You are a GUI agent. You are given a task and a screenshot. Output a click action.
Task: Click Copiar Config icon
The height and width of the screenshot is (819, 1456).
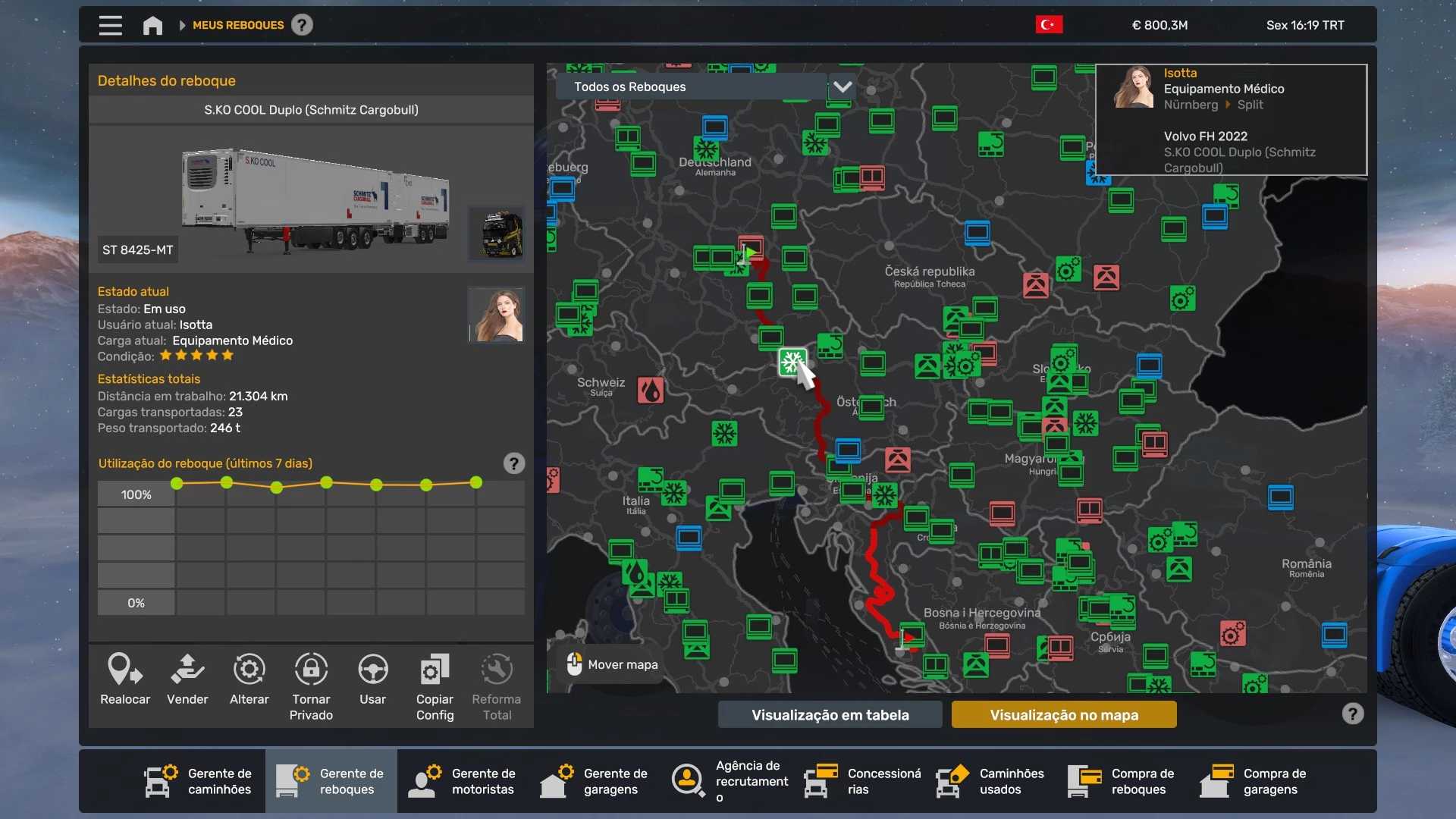pos(435,670)
